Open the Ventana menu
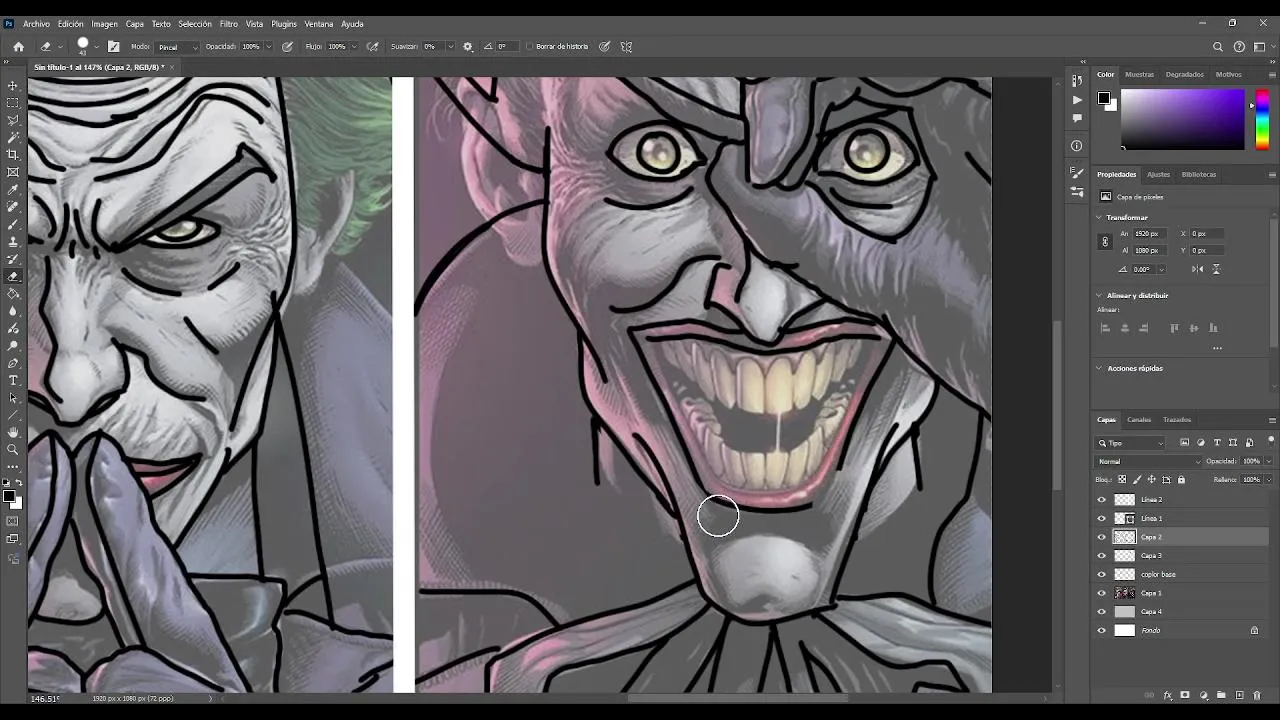1280x720 pixels. pos(319,24)
